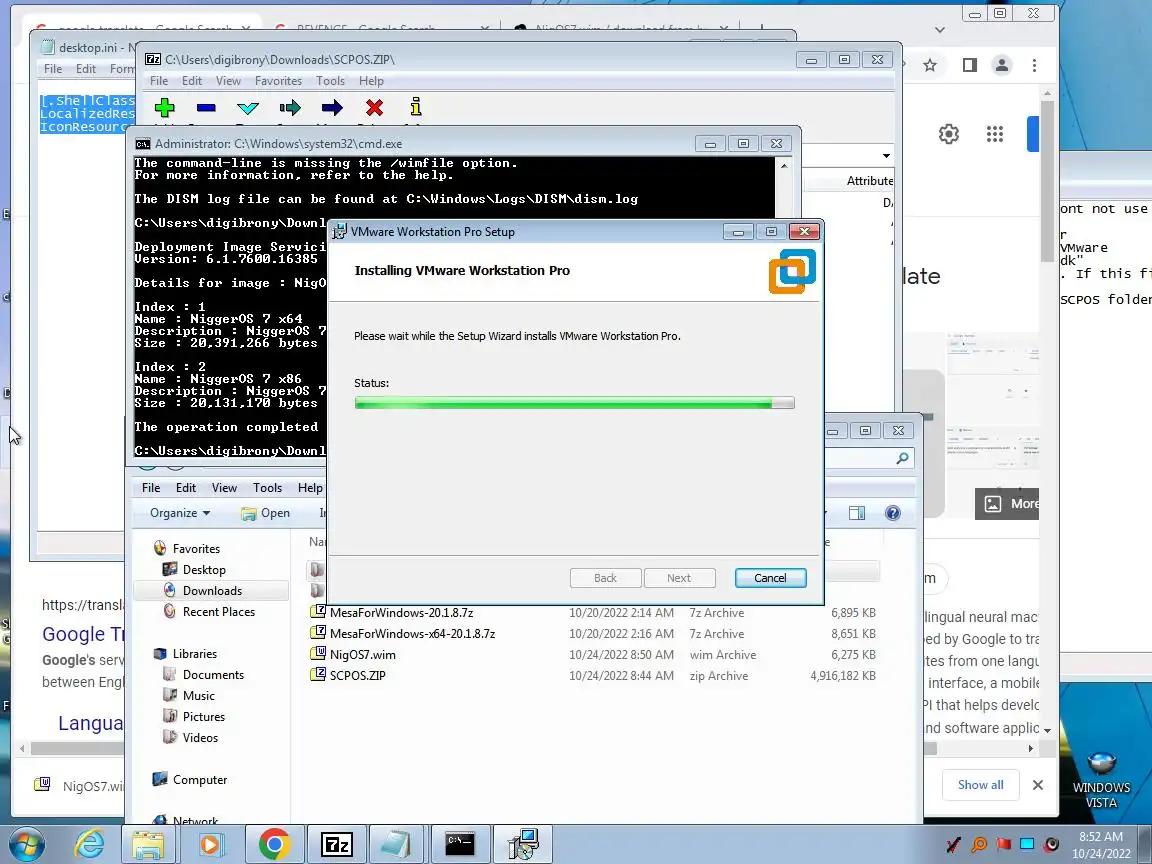Screen dimensions: 1152x864
Task: Open Windows Explorer taskbar icon
Action: click(148, 845)
